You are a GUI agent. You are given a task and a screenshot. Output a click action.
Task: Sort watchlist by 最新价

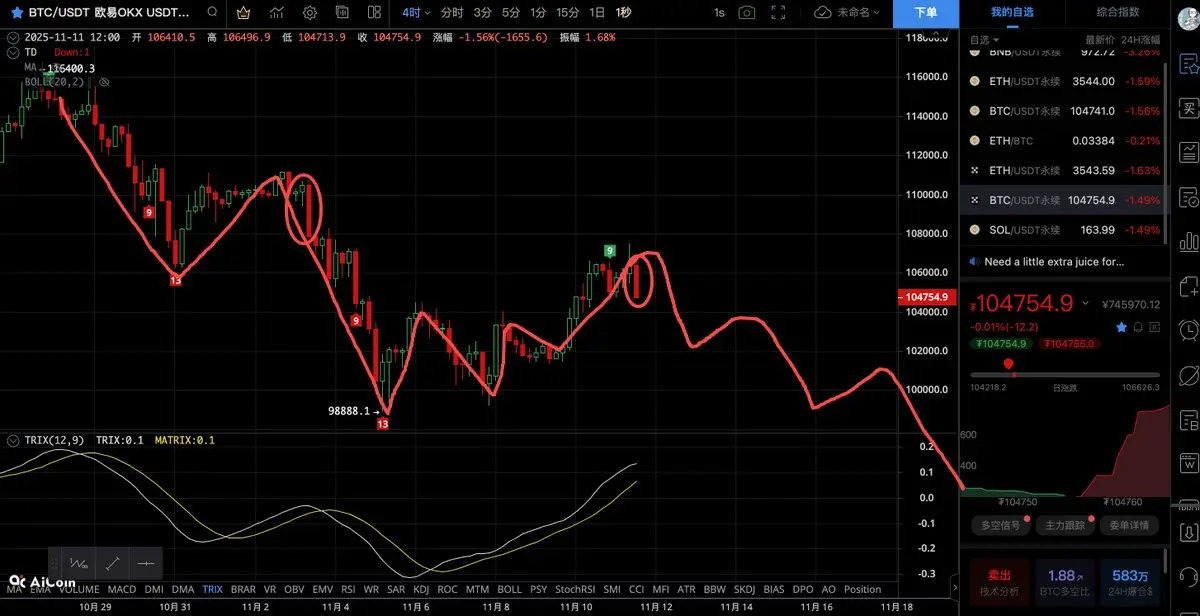[1100, 39]
